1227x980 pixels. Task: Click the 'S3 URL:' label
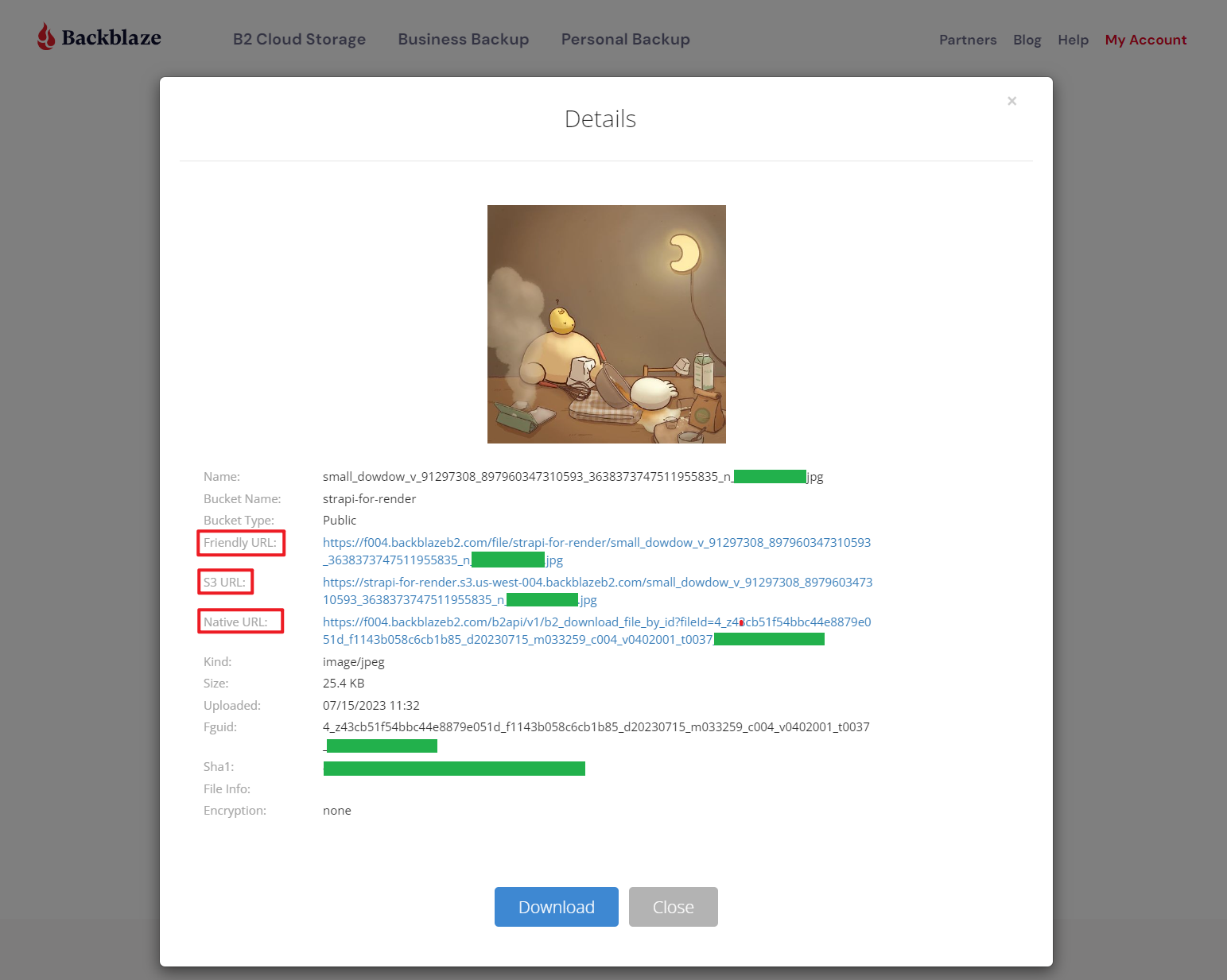(224, 582)
